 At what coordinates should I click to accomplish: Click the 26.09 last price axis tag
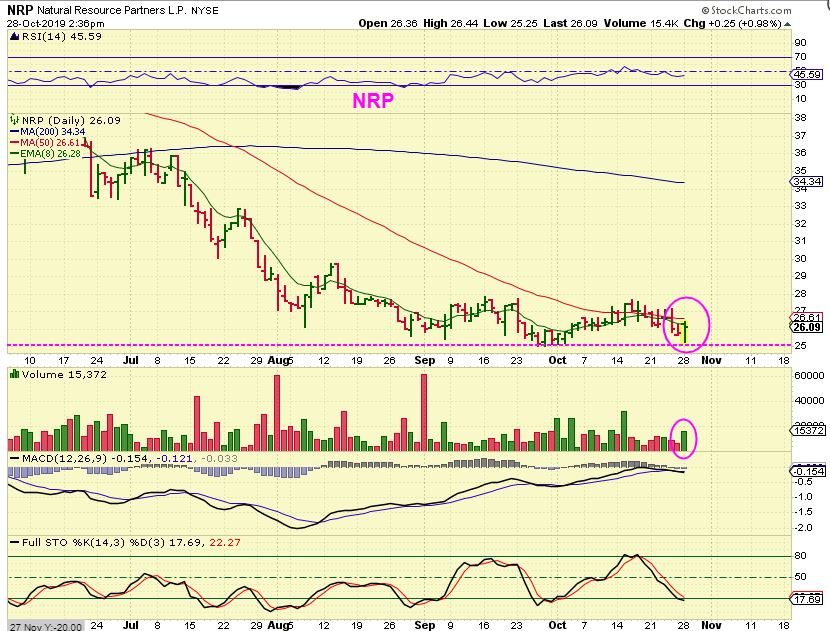[x=807, y=327]
